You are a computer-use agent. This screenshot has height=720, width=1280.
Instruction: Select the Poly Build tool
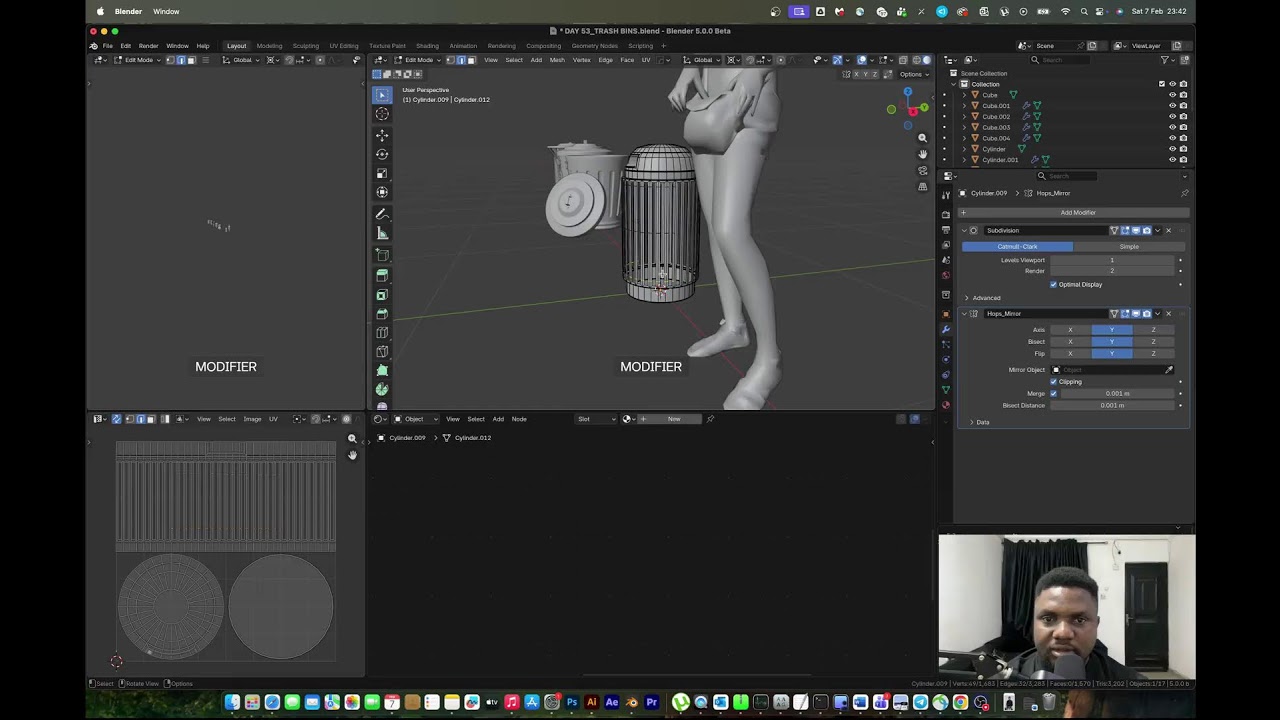coord(382,371)
